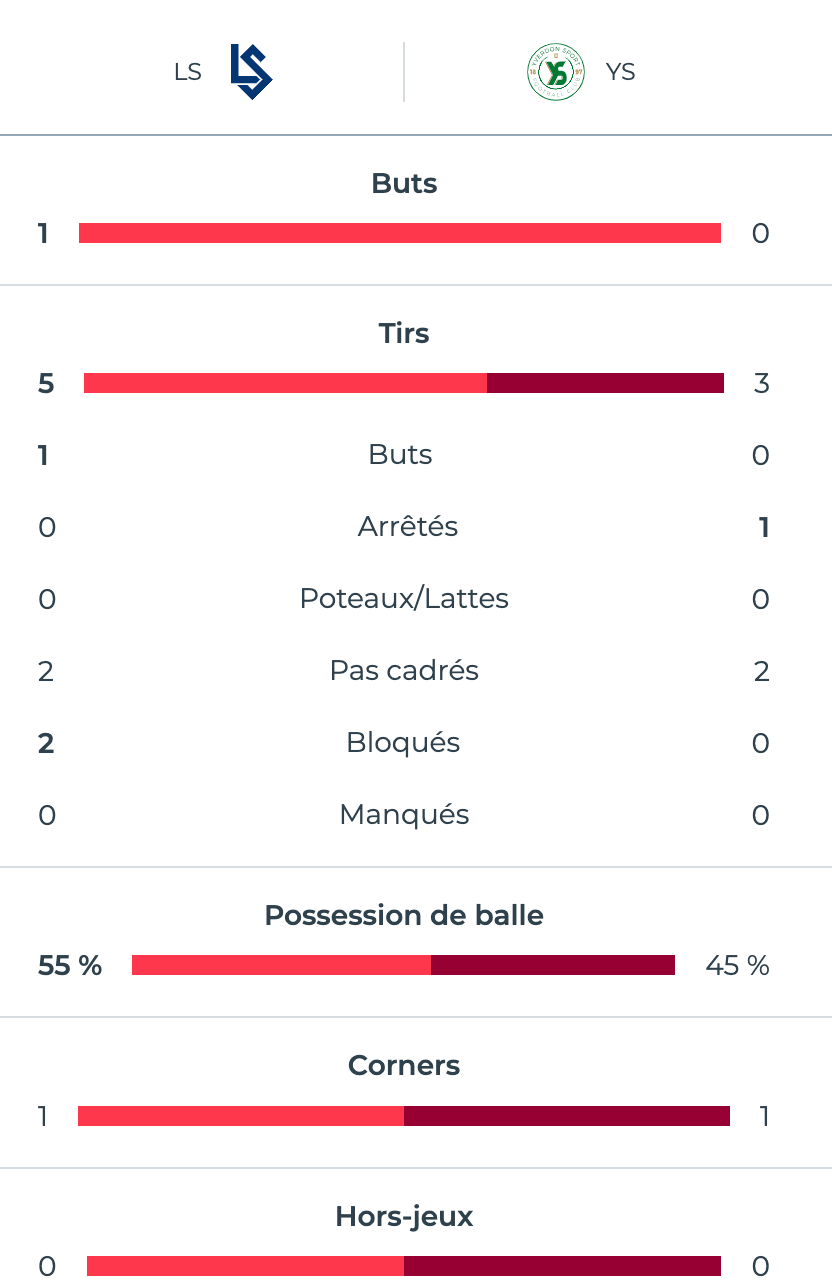The image size is (832, 1286).
Task: Select the YS team abbreviation
Action: pyautogui.click(x=620, y=72)
